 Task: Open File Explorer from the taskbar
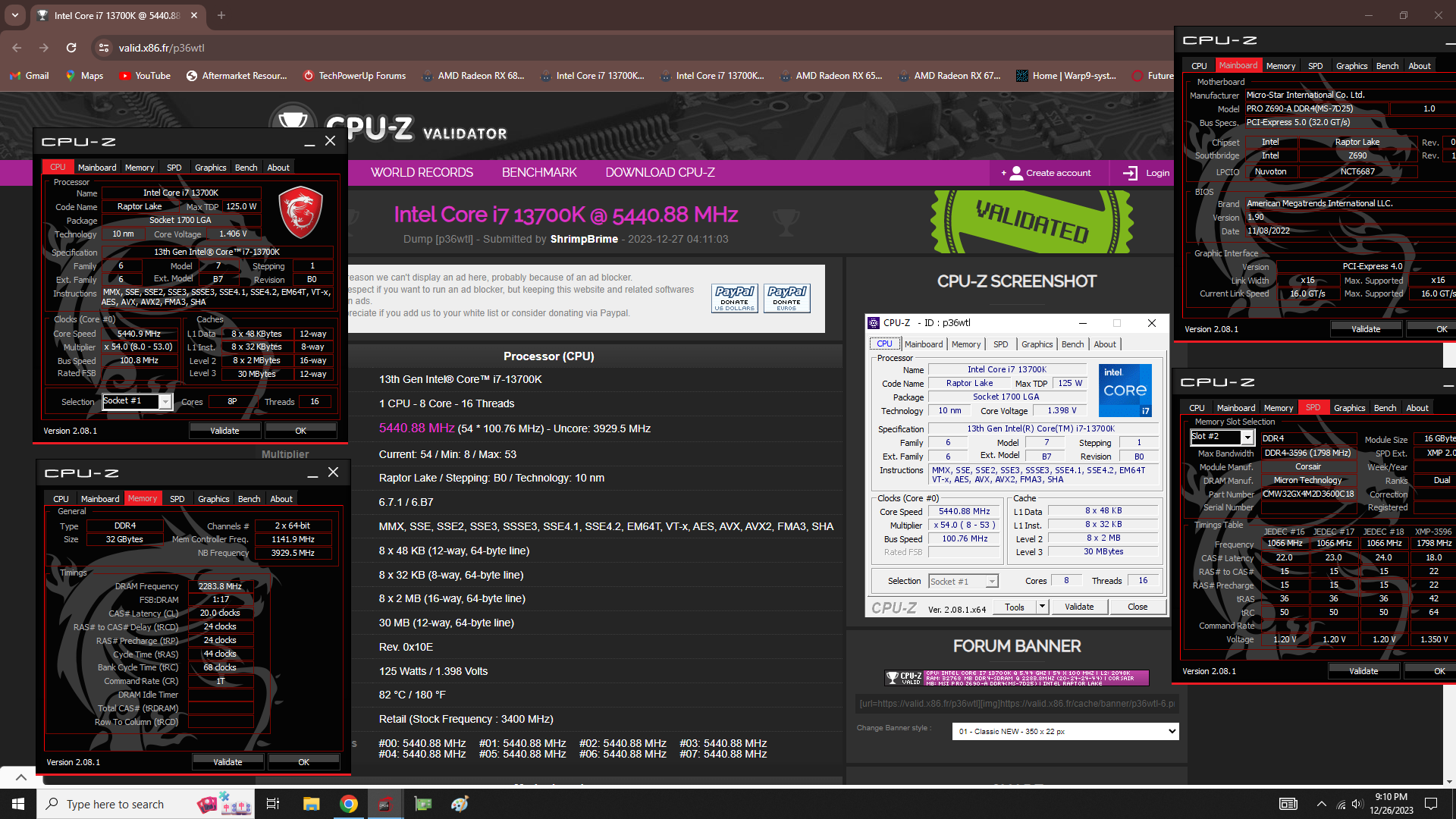311,804
